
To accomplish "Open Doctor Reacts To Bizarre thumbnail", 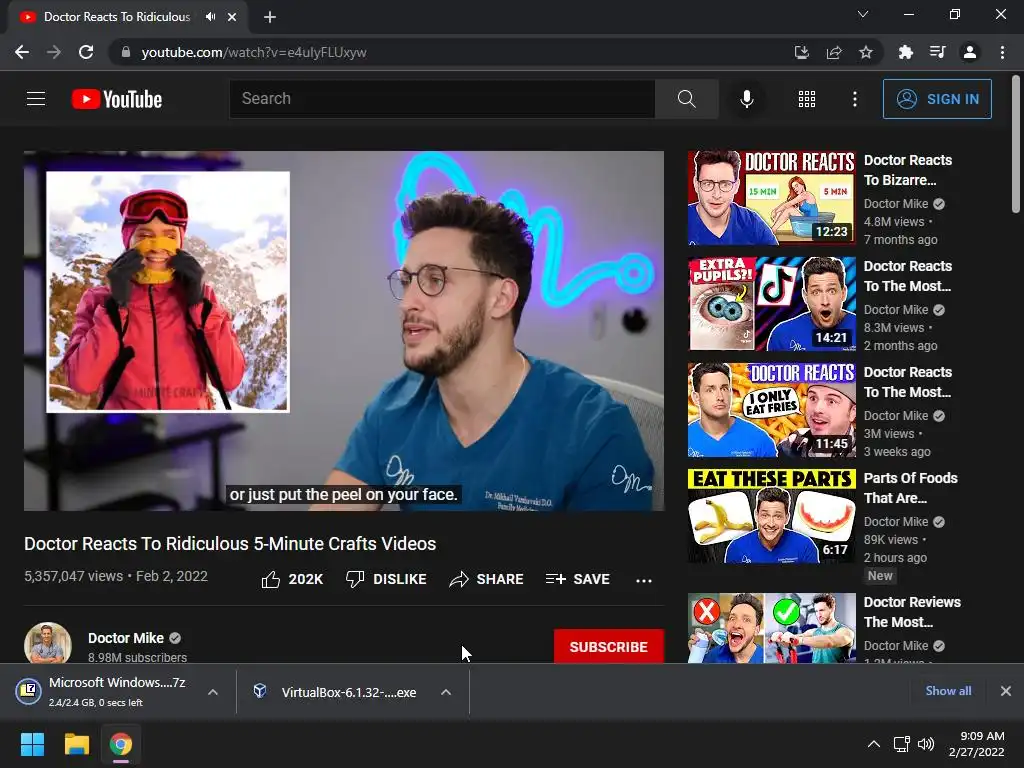I will pyautogui.click(x=771, y=198).
